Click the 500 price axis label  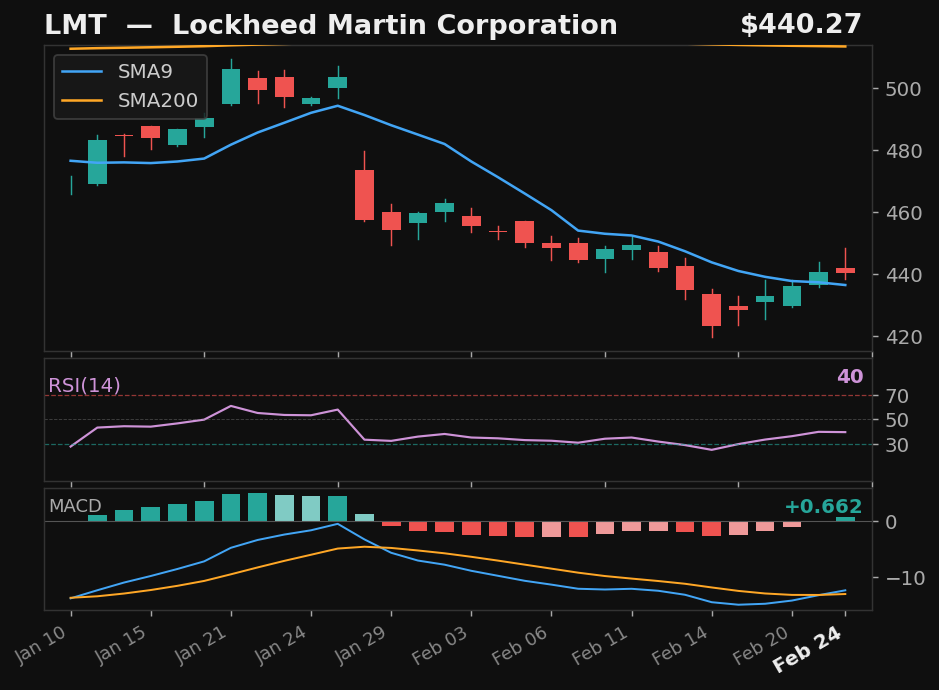(x=904, y=90)
